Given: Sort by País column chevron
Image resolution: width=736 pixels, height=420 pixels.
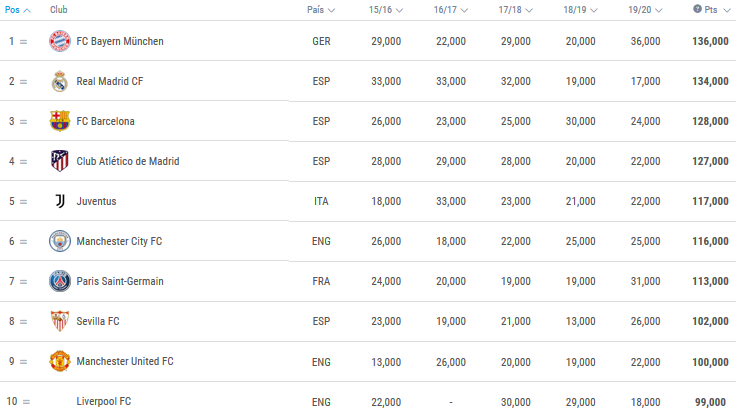Looking at the screenshot, I should pos(331,10).
